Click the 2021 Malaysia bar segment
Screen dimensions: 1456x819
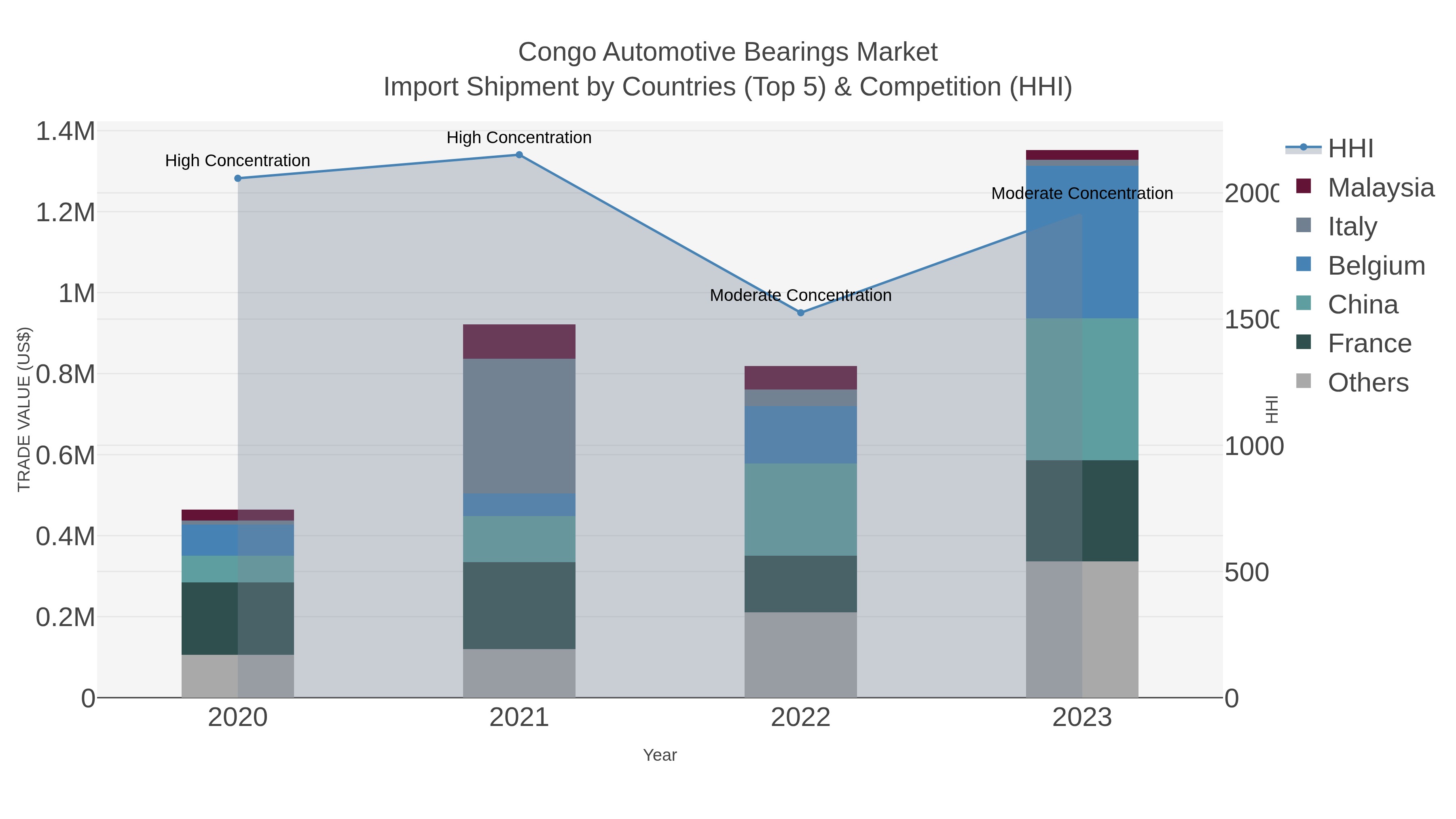coord(519,341)
